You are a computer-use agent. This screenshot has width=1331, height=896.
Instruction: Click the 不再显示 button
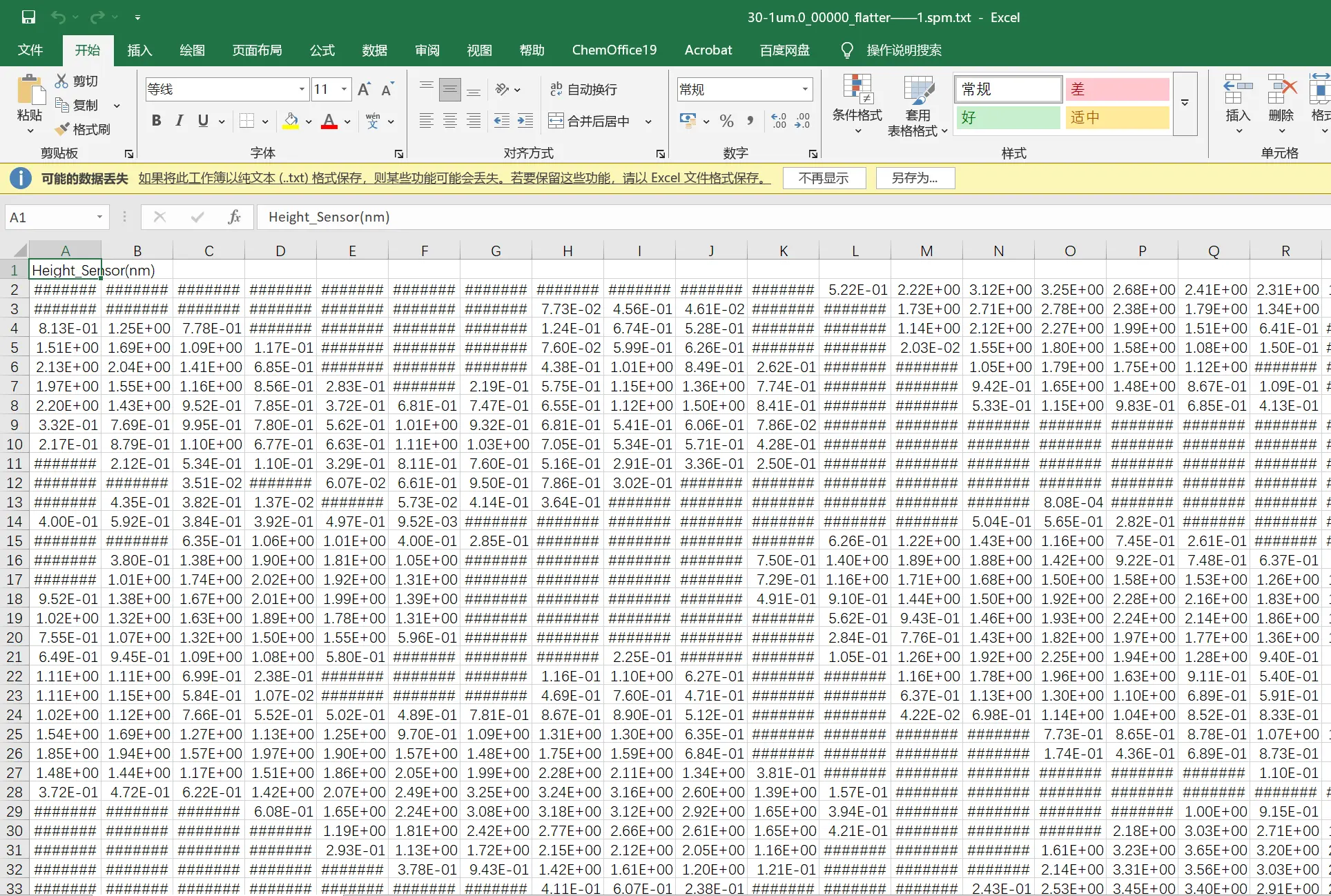824,178
